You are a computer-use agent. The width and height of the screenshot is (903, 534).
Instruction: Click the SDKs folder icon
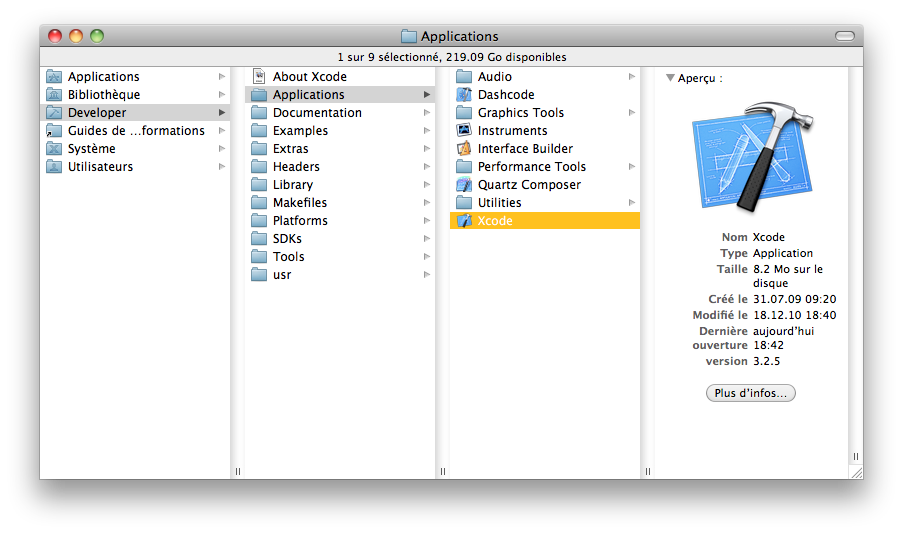tap(259, 238)
